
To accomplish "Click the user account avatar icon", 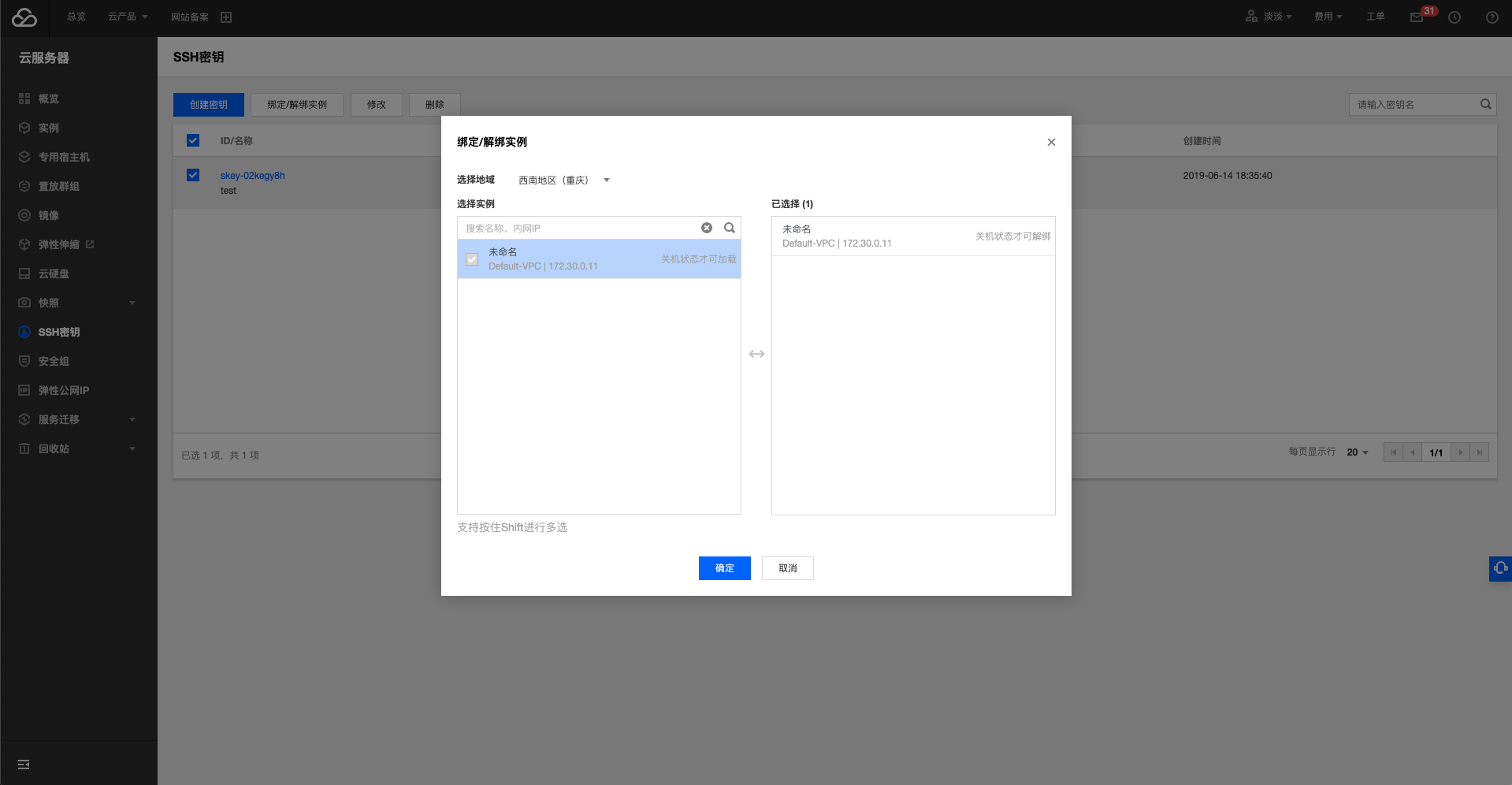I will tap(1251, 17).
